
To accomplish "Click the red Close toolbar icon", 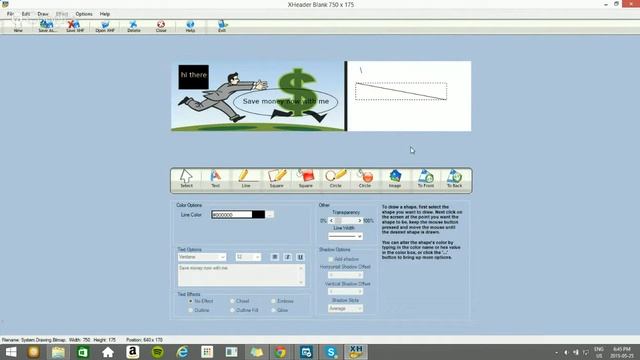I will pyautogui.click(x=161, y=27).
